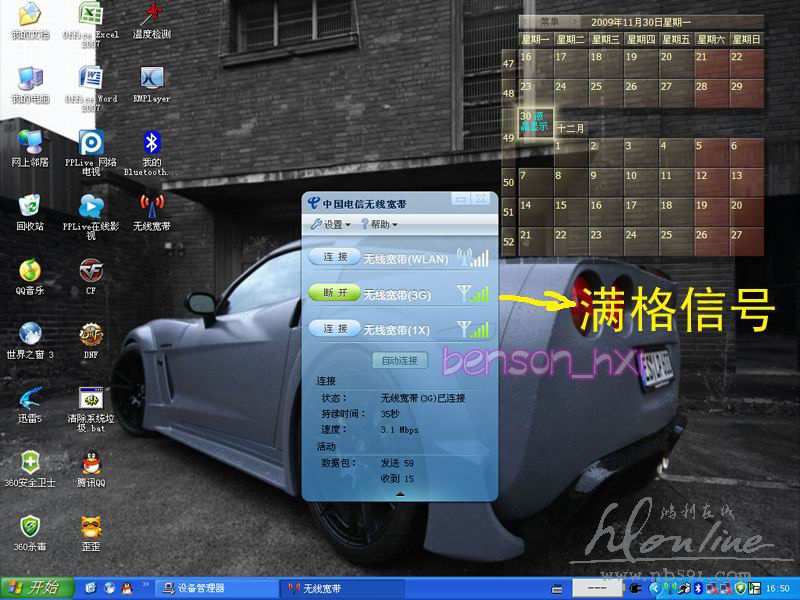Open the Office Excel 2007 shortcut

pos(91,16)
